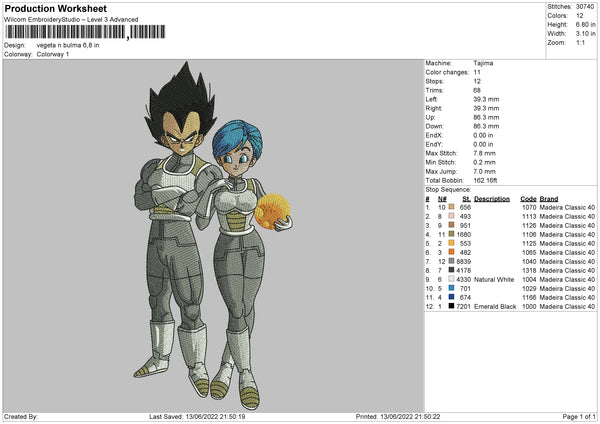Click the yellow swatch in stop row 5

pyautogui.click(x=452, y=243)
